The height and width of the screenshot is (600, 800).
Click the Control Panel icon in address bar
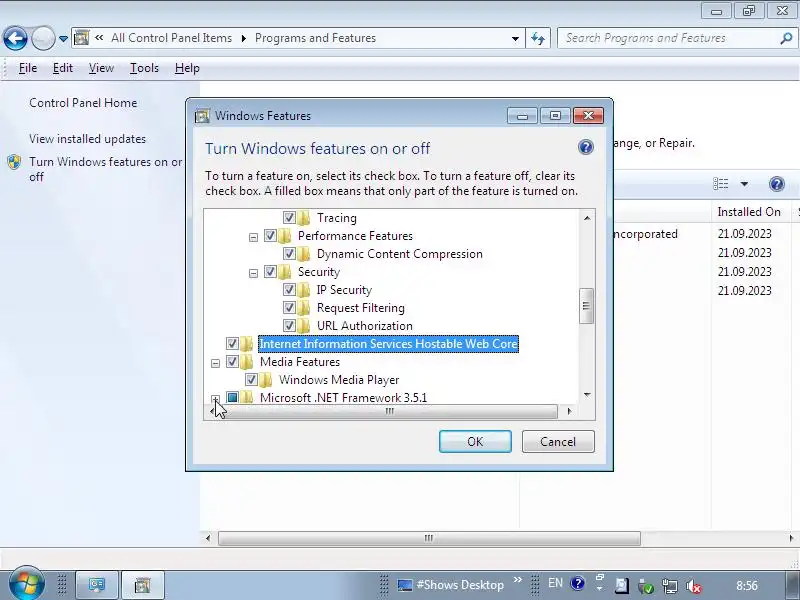(x=81, y=38)
